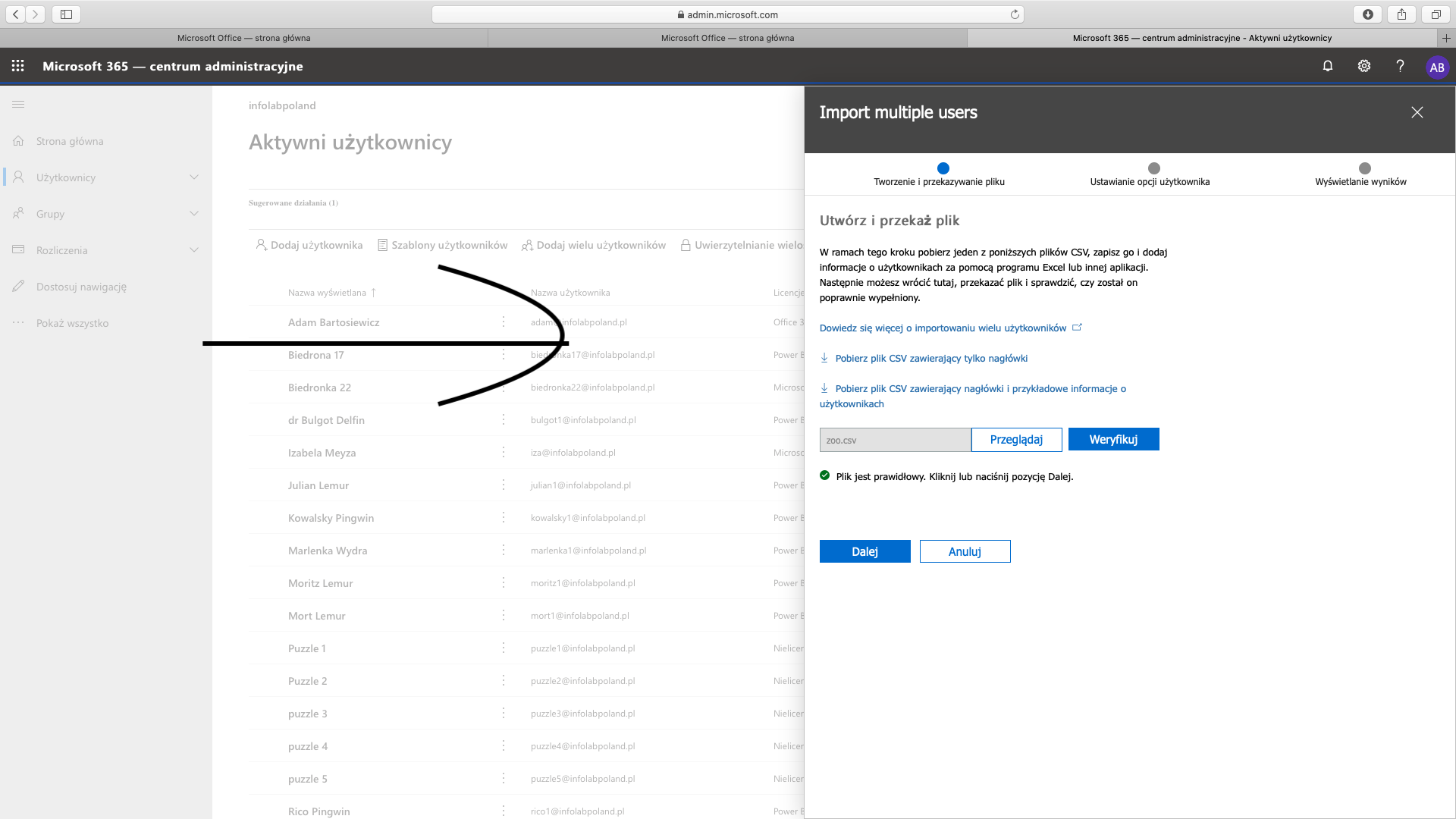Open more options for puzzle 3
The height and width of the screenshot is (819, 1456).
coord(504,714)
